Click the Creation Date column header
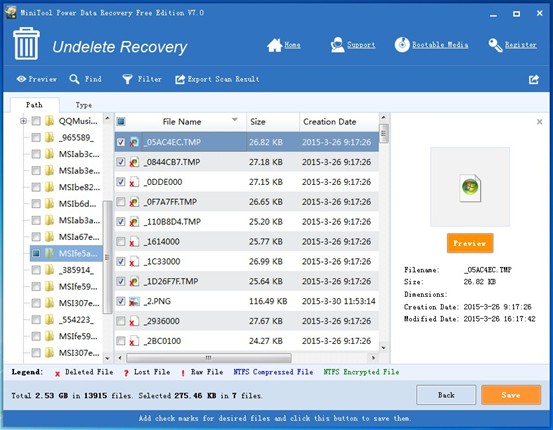The height and width of the screenshot is (430, 553). click(x=339, y=122)
